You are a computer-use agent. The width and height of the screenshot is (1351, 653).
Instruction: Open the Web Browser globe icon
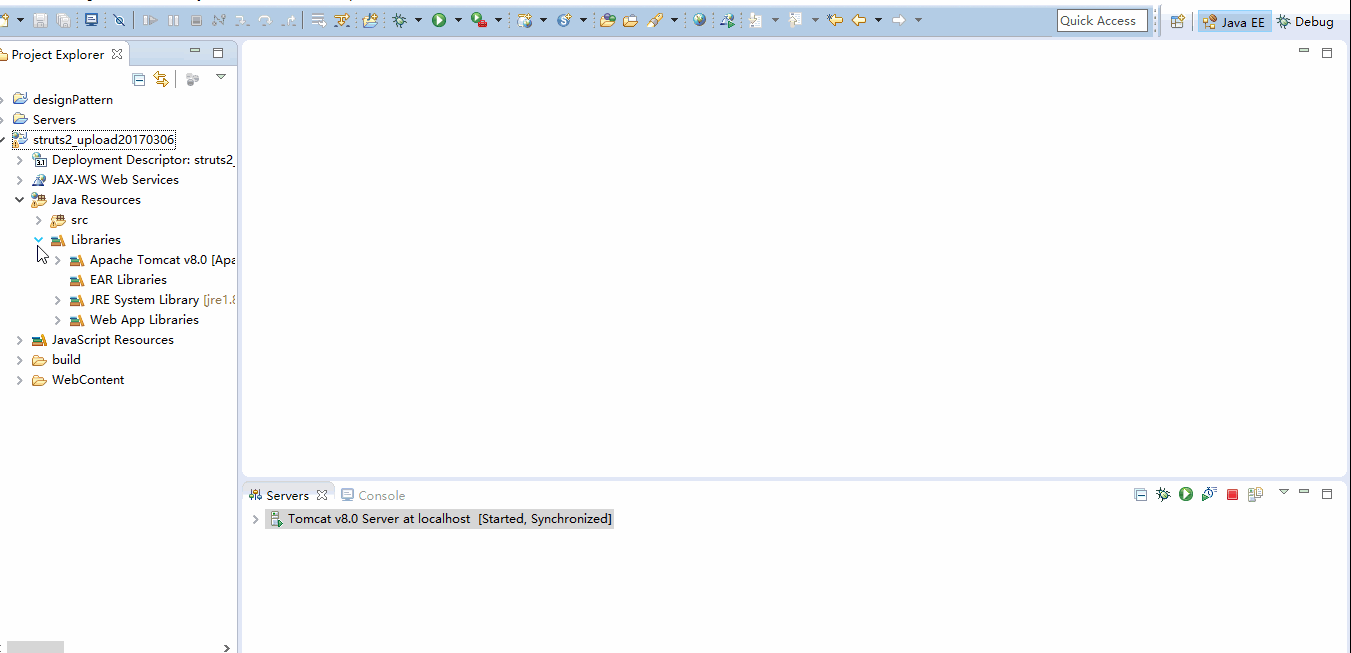699,20
